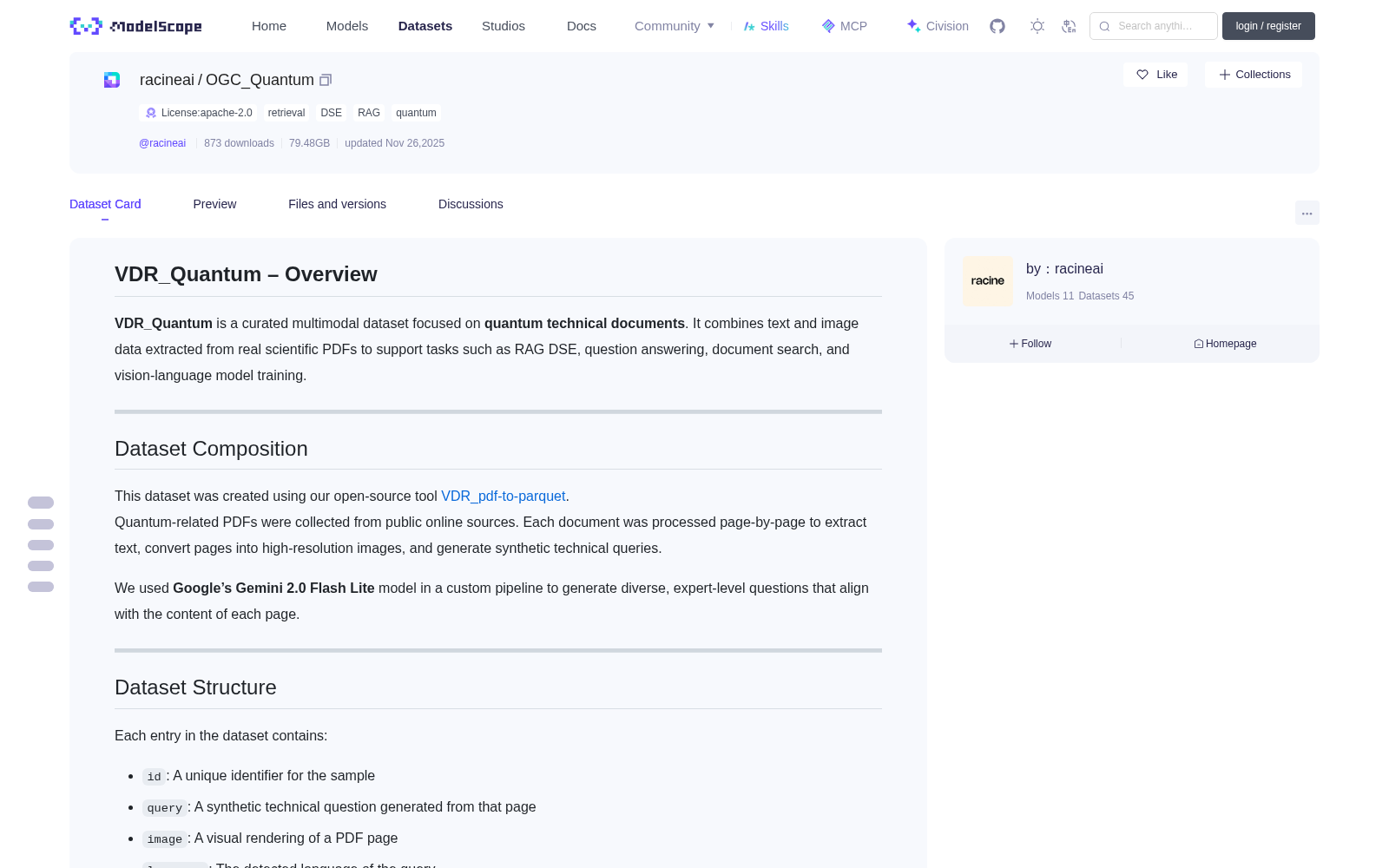This screenshot has height=868, width=1389.
Task: Open the MCP link
Action: pyautogui.click(x=845, y=26)
